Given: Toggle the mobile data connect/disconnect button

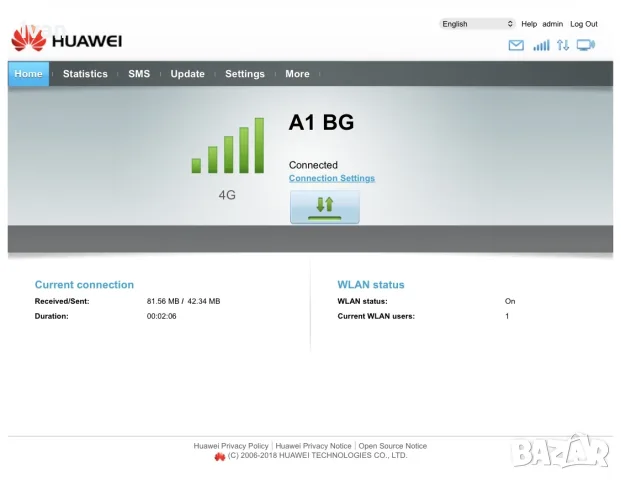Looking at the screenshot, I should click(x=325, y=207).
